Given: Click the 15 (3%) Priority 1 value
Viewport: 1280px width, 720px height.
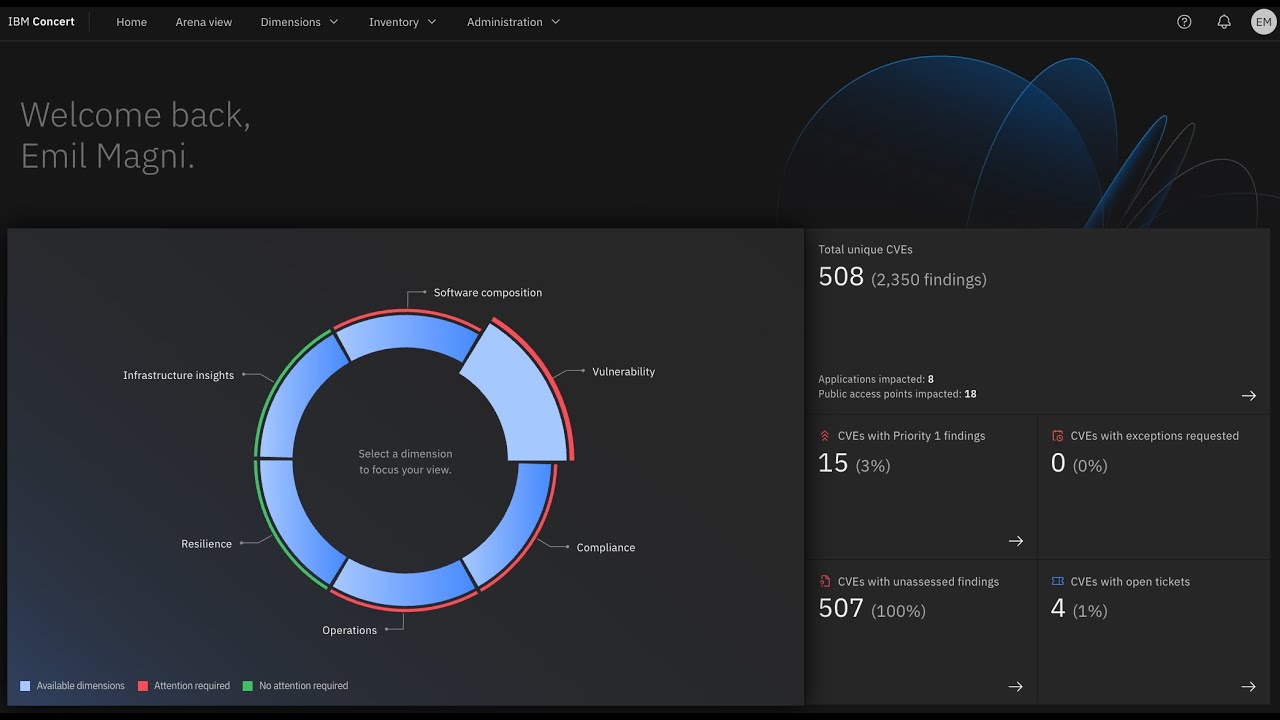Looking at the screenshot, I should coord(854,463).
